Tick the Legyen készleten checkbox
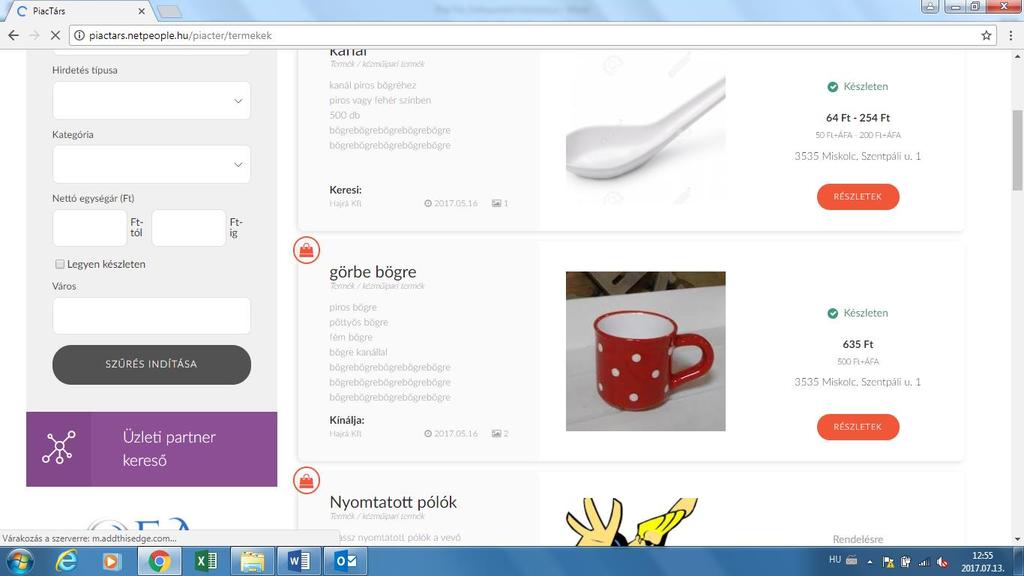 60,264
